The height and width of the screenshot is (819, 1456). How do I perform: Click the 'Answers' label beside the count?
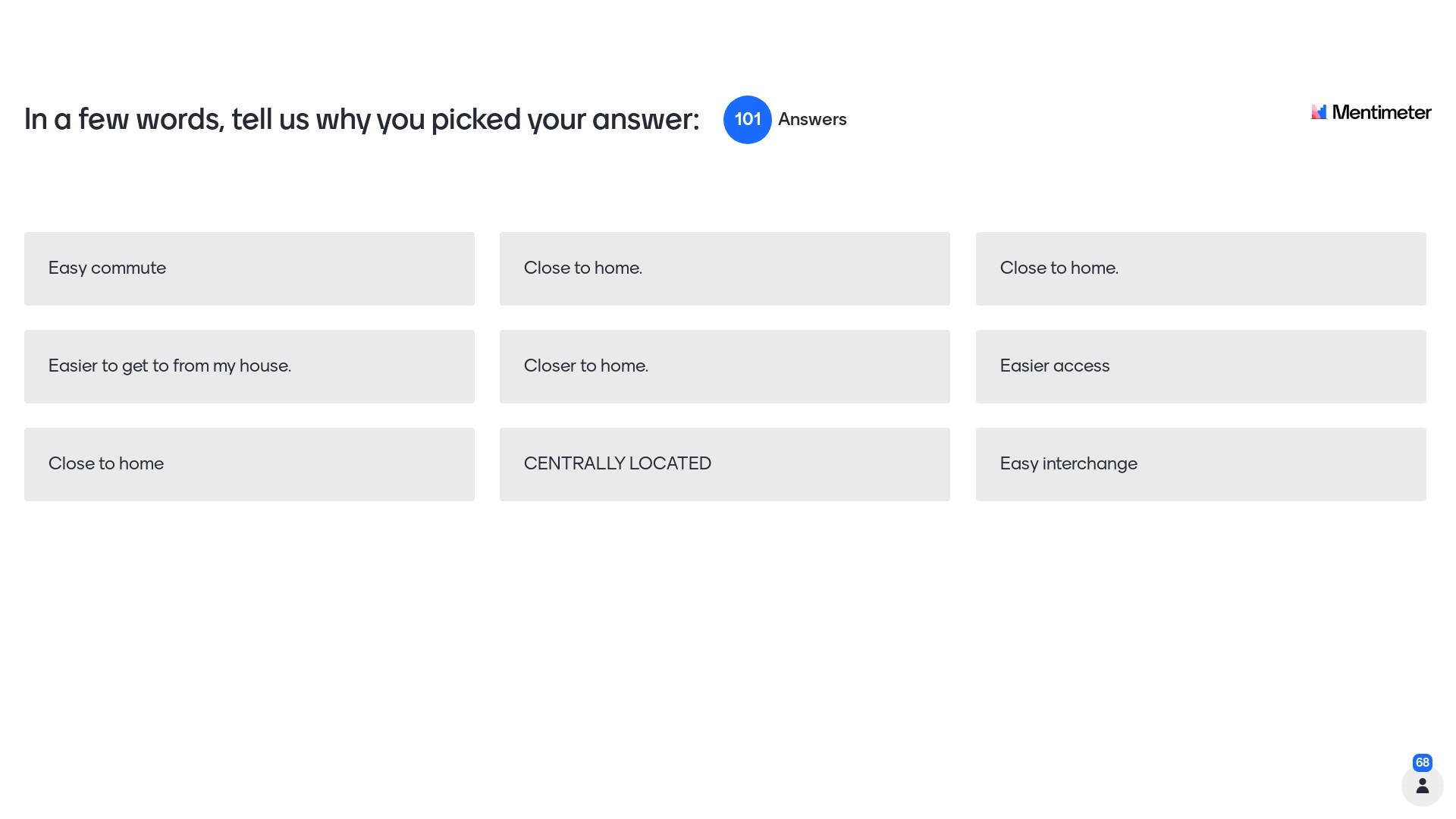point(812,120)
